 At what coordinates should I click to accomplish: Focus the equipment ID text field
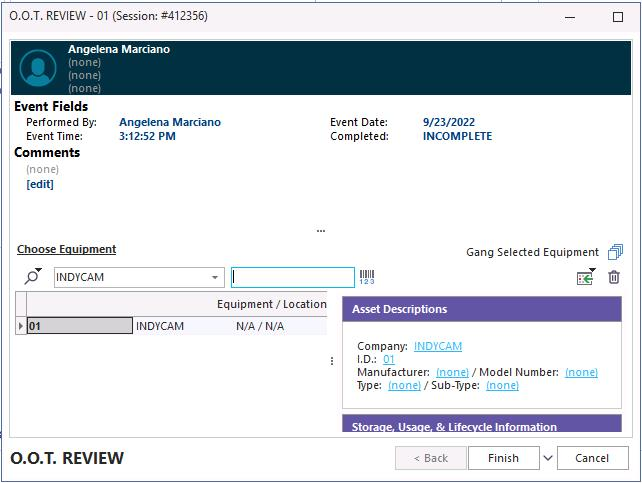tap(293, 277)
